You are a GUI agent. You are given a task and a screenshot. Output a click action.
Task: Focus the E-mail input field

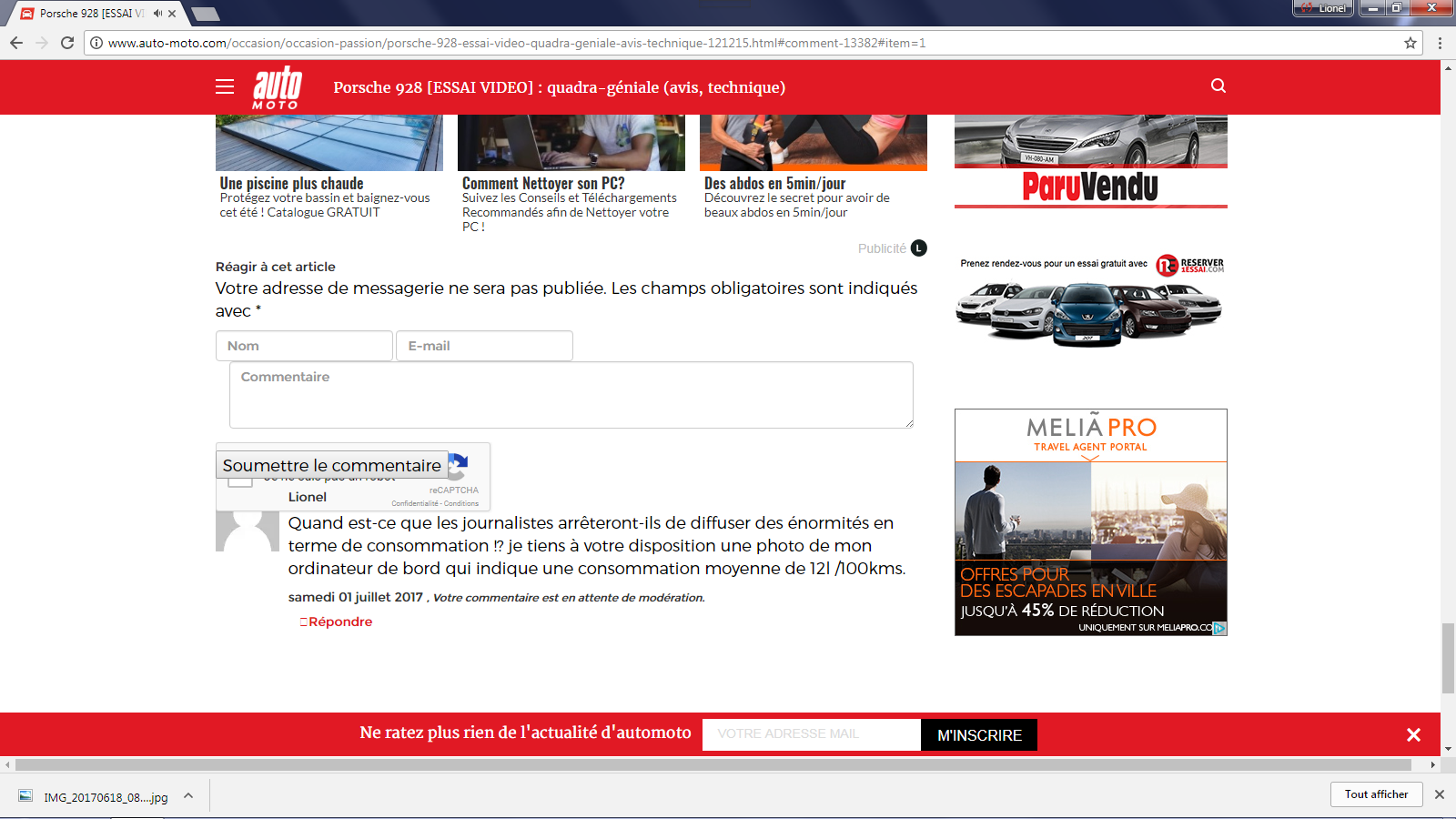point(484,346)
